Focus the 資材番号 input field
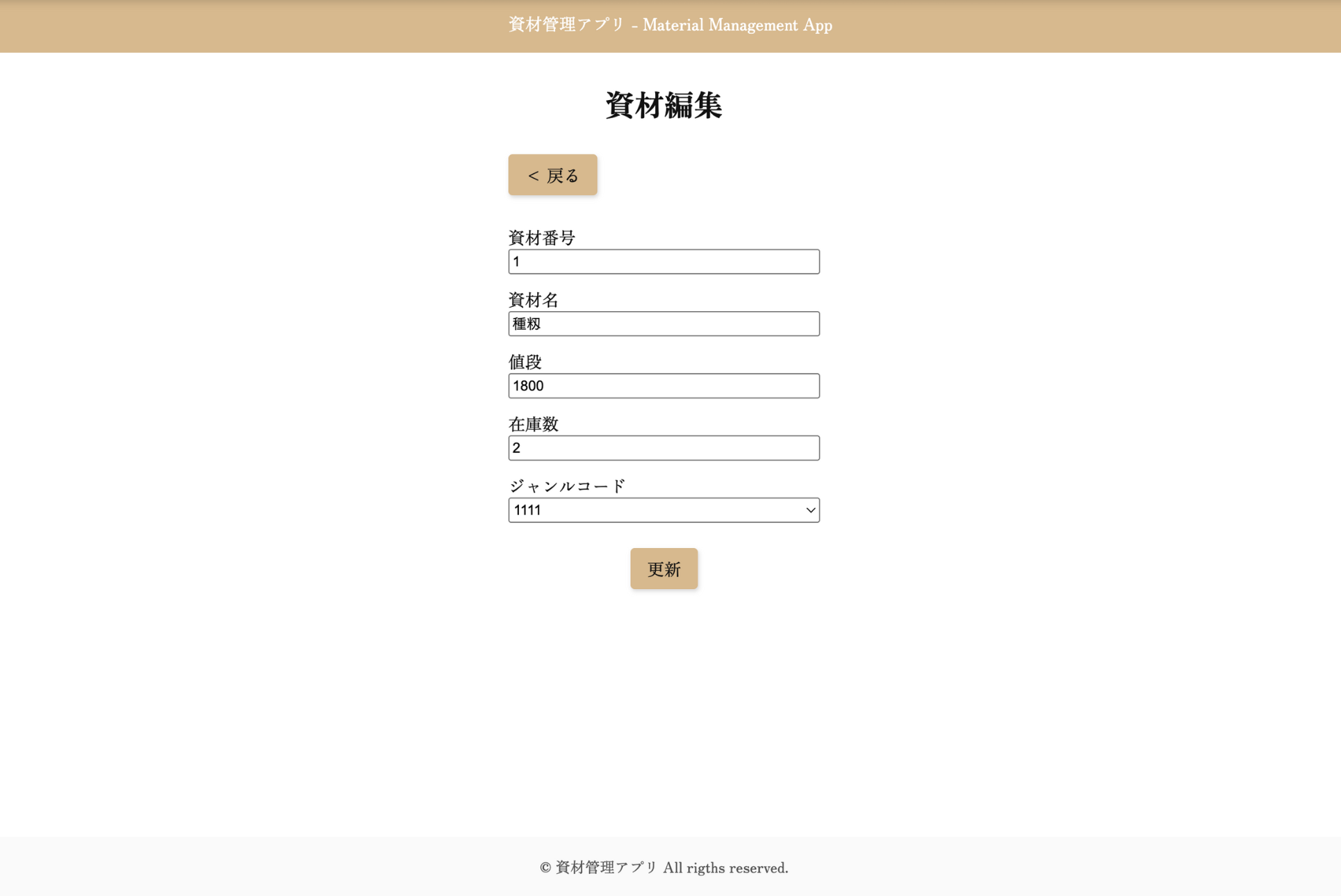This screenshot has height=896, width=1341. [664, 262]
